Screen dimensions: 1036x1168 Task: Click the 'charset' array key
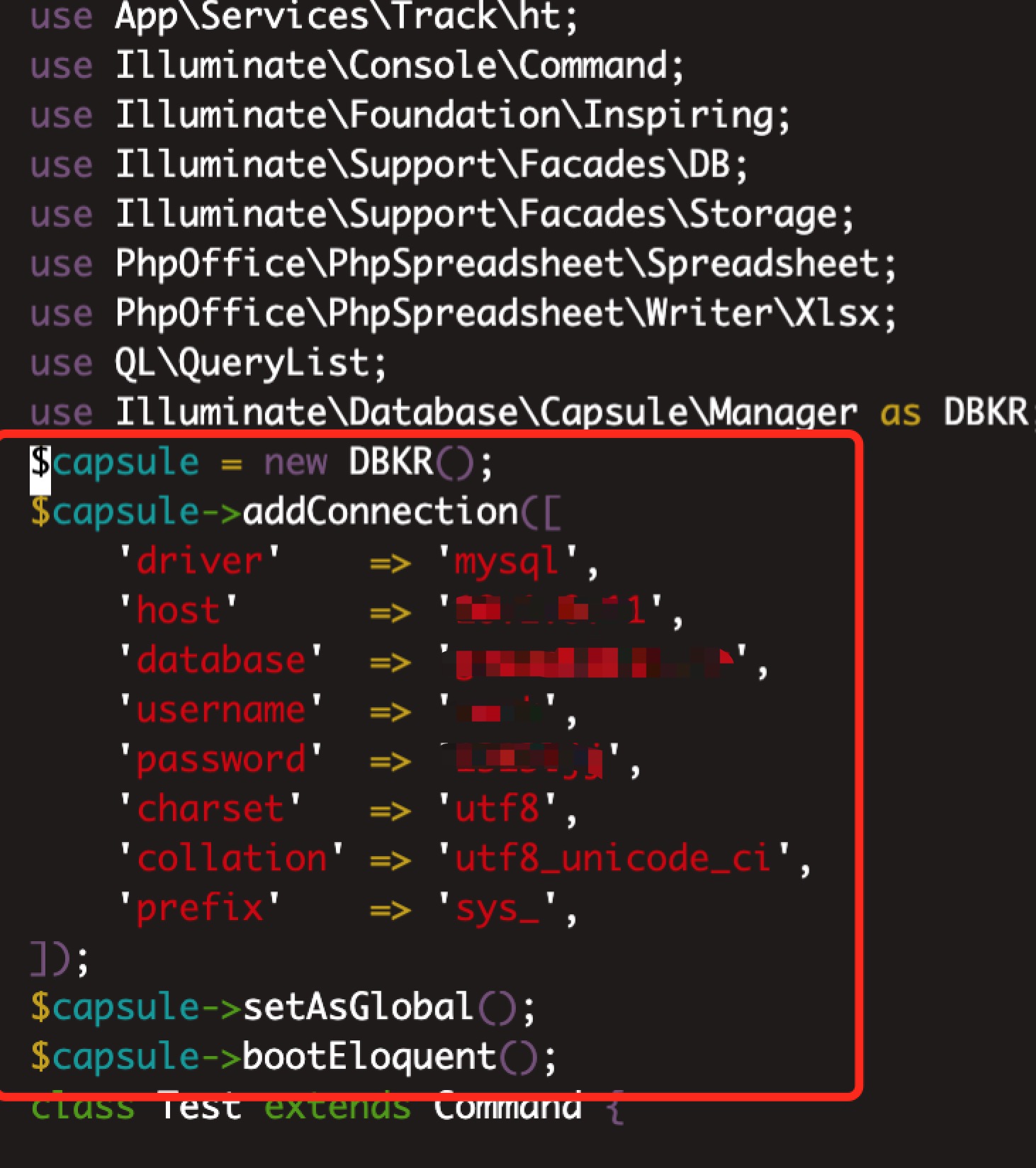coord(210,809)
